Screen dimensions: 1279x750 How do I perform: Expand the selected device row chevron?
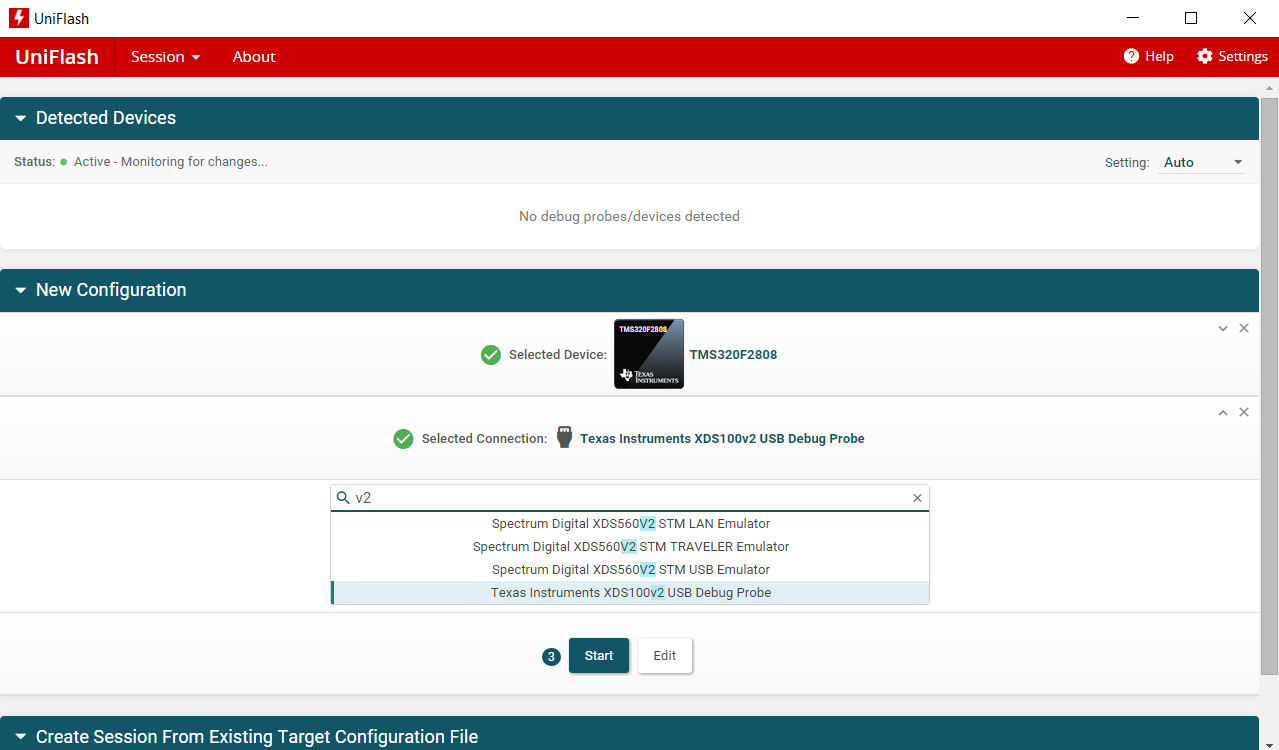point(1222,328)
